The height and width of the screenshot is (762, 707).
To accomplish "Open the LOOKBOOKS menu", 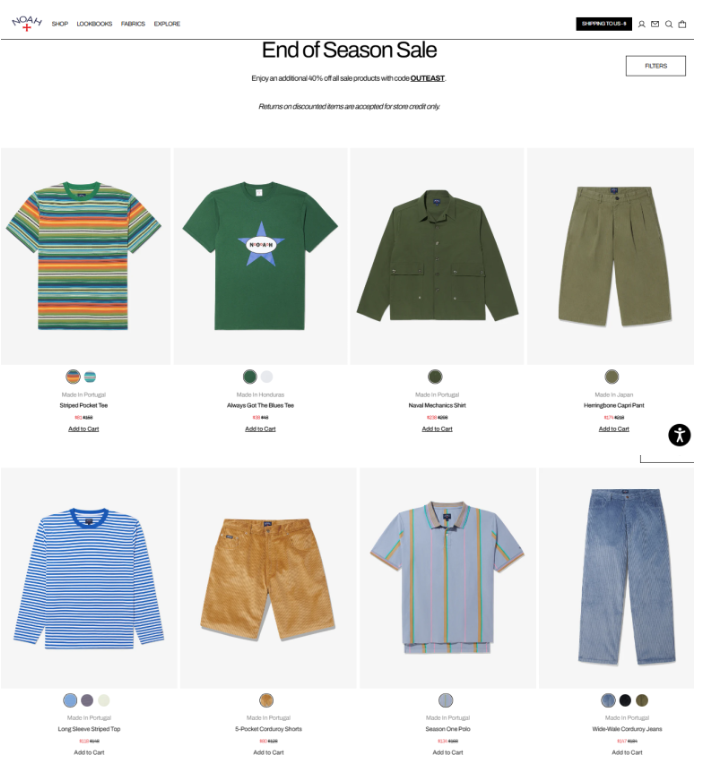I will point(94,24).
